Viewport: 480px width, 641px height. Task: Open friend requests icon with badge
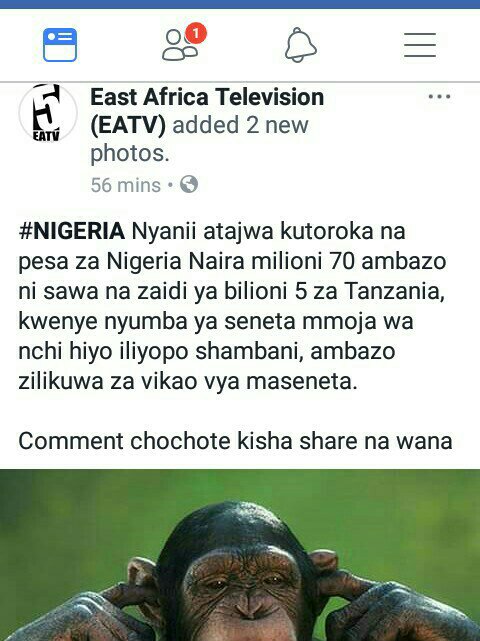184,43
